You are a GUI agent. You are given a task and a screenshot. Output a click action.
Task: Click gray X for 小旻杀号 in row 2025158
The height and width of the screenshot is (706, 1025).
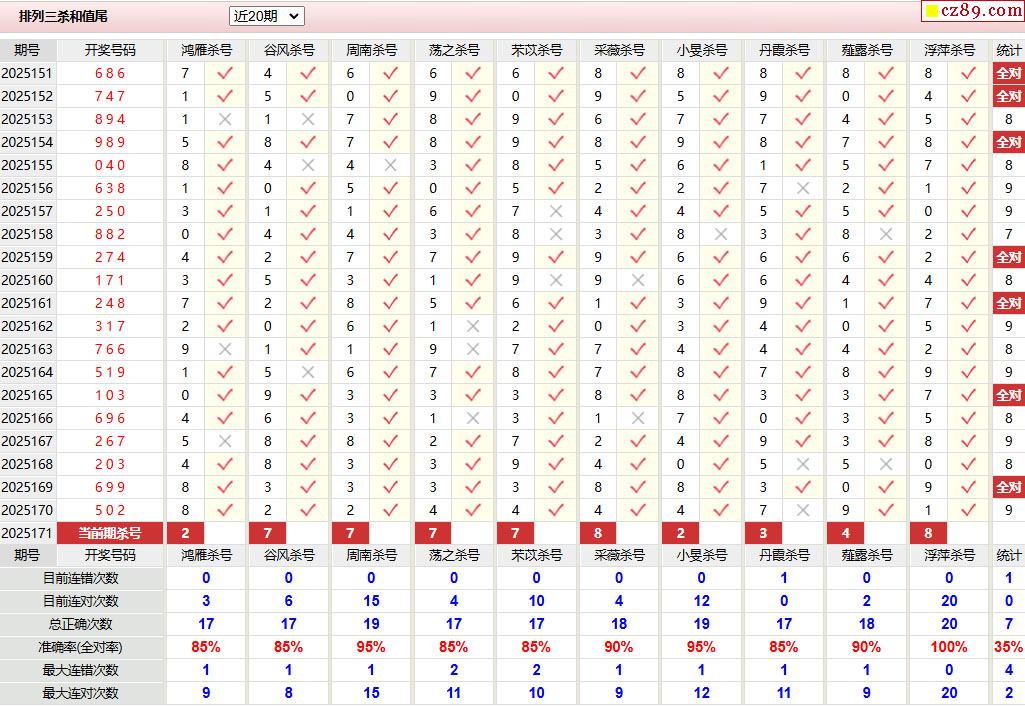(721, 234)
